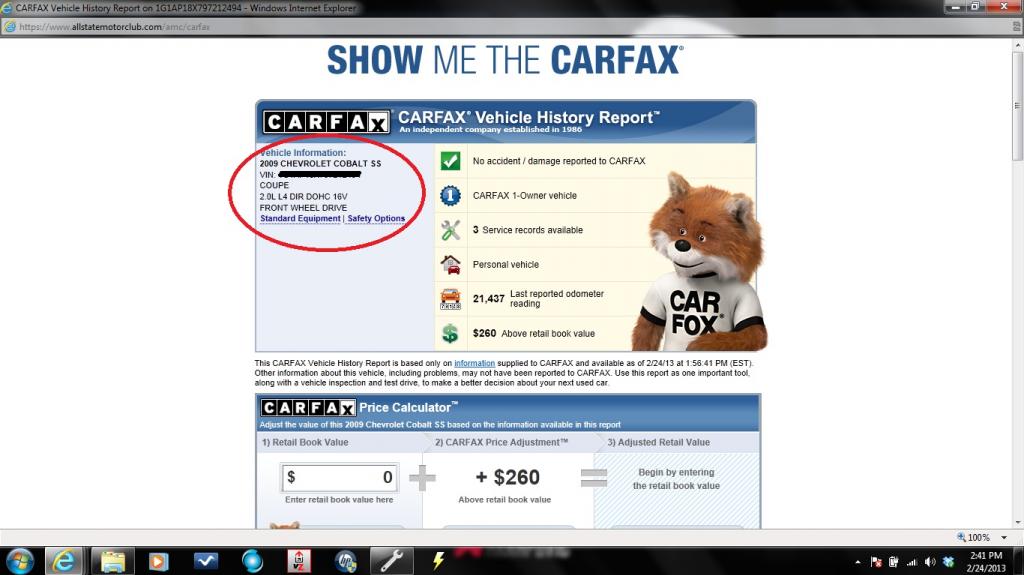Open the Windows Start menu orb

(x=20, y=561)
